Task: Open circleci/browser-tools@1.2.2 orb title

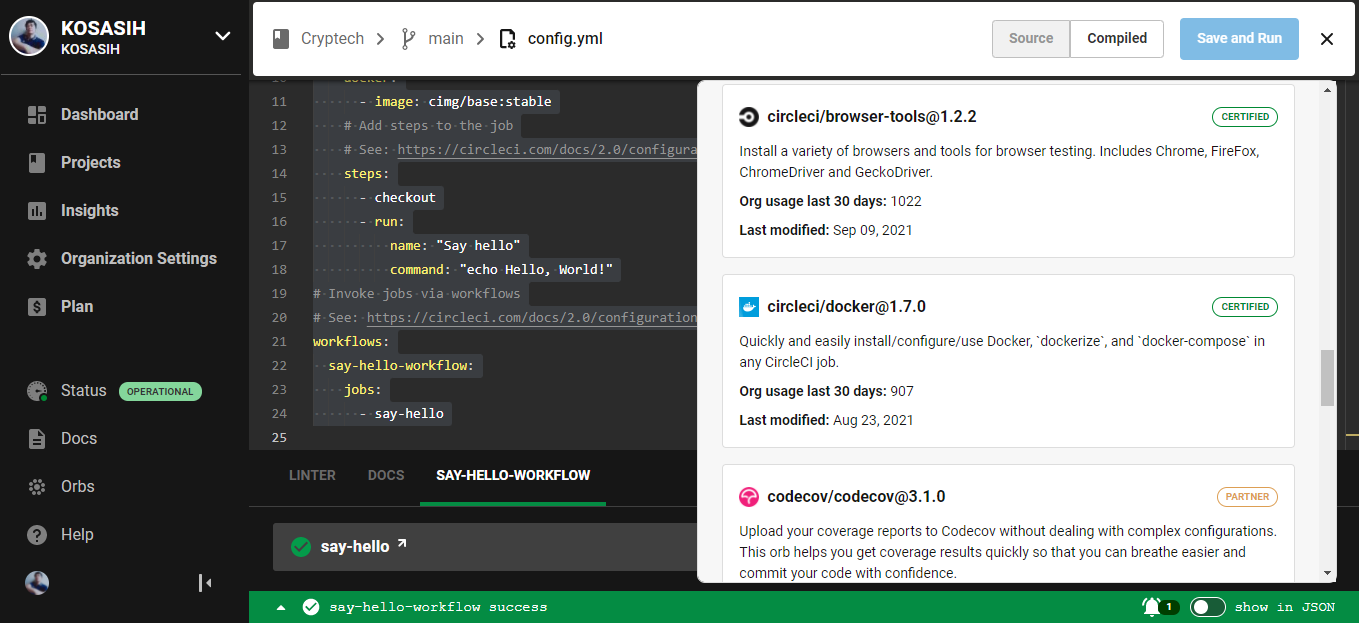Action: pos(872,117)
